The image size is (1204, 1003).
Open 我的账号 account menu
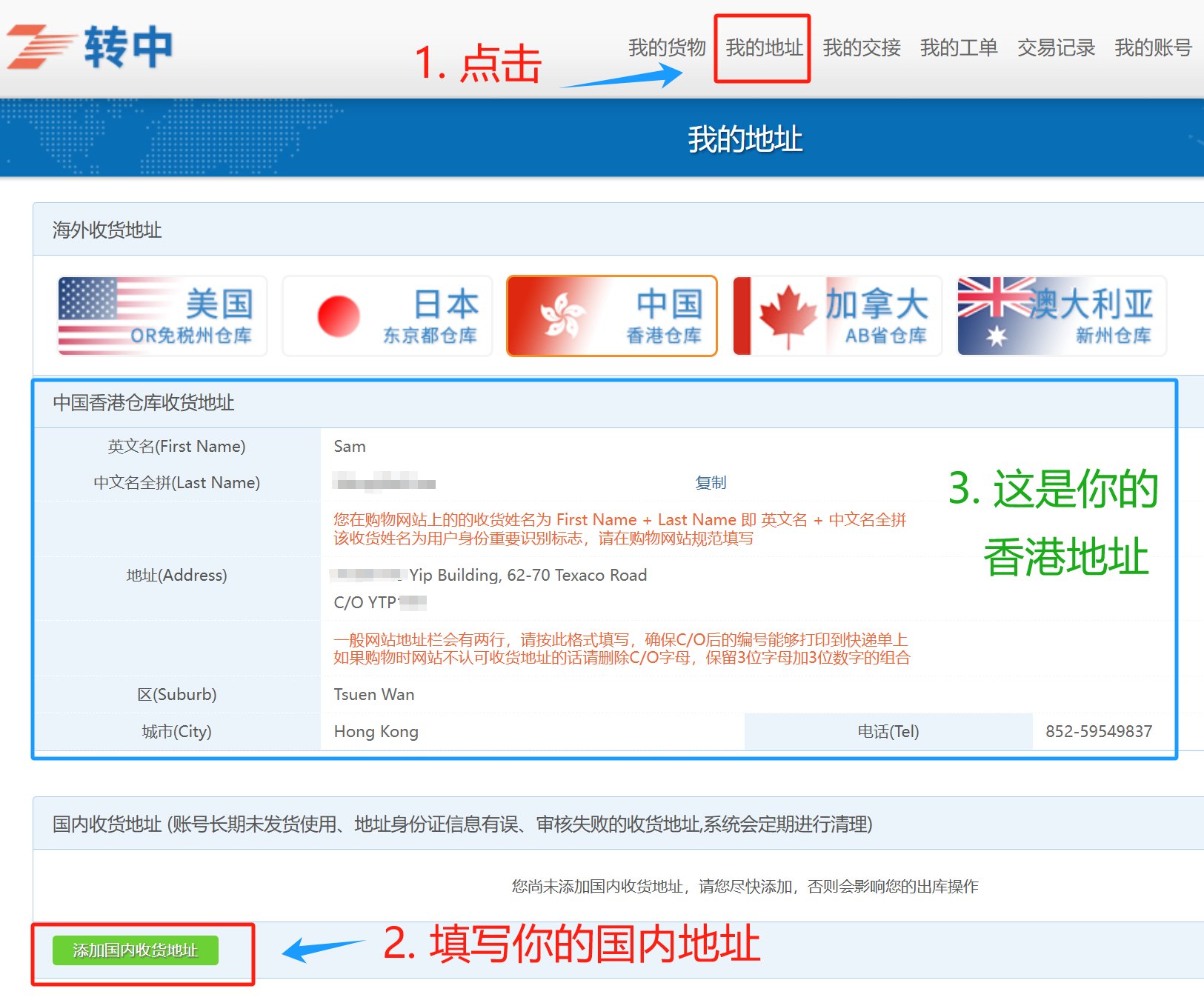tap(1153, 48)
